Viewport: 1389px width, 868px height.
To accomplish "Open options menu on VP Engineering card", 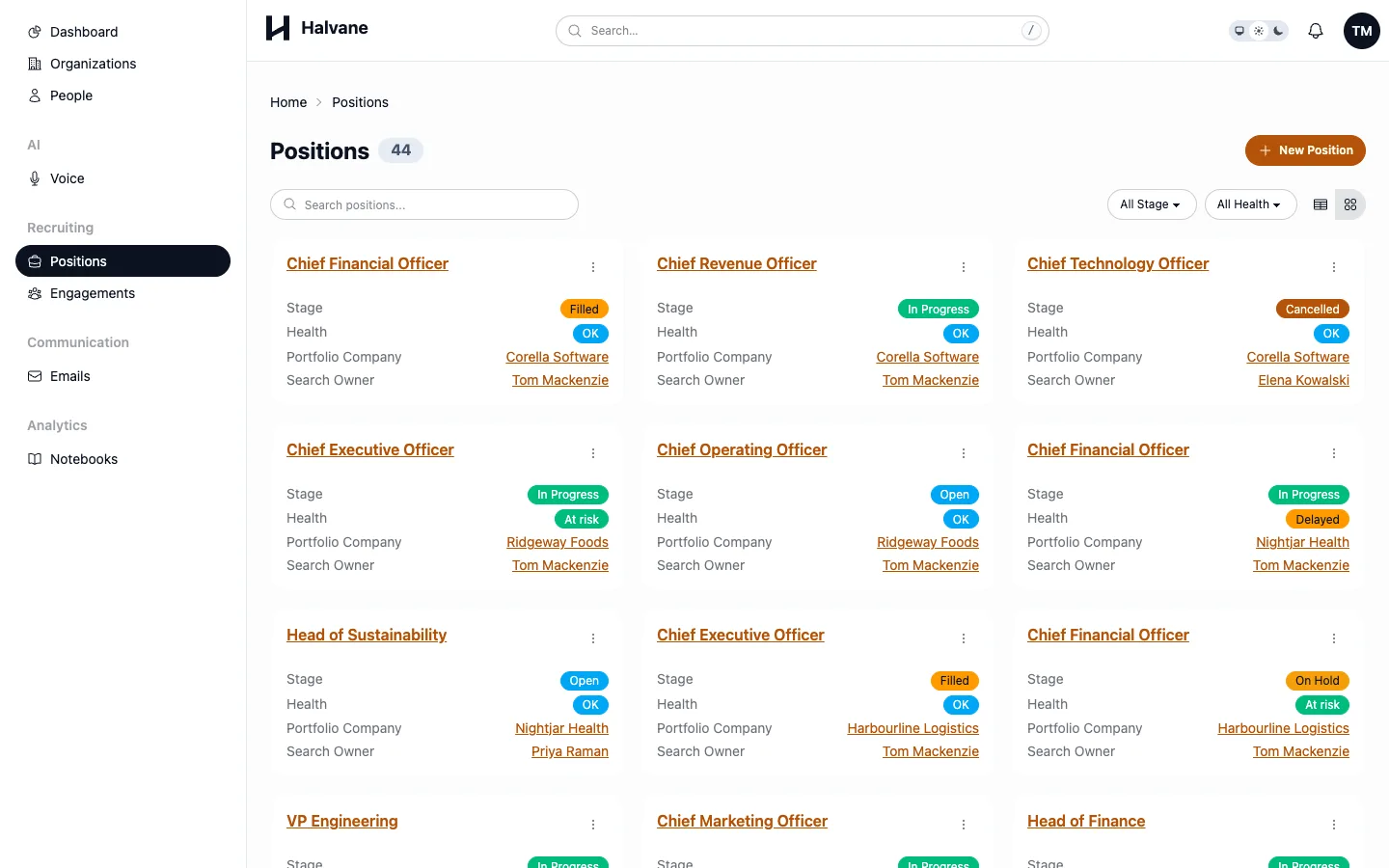I will click(x=593, y=825).
